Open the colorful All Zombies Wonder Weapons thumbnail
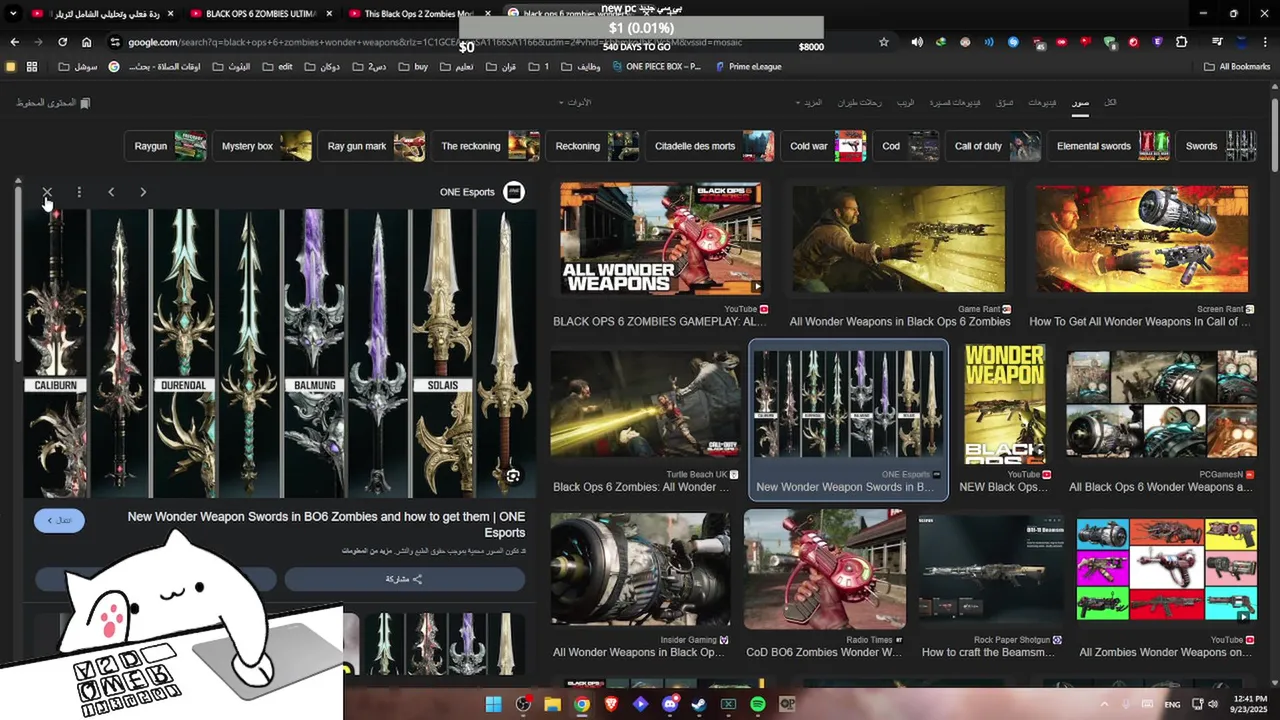Viewport: 1280px width, 720px height. click(1167, 569)
